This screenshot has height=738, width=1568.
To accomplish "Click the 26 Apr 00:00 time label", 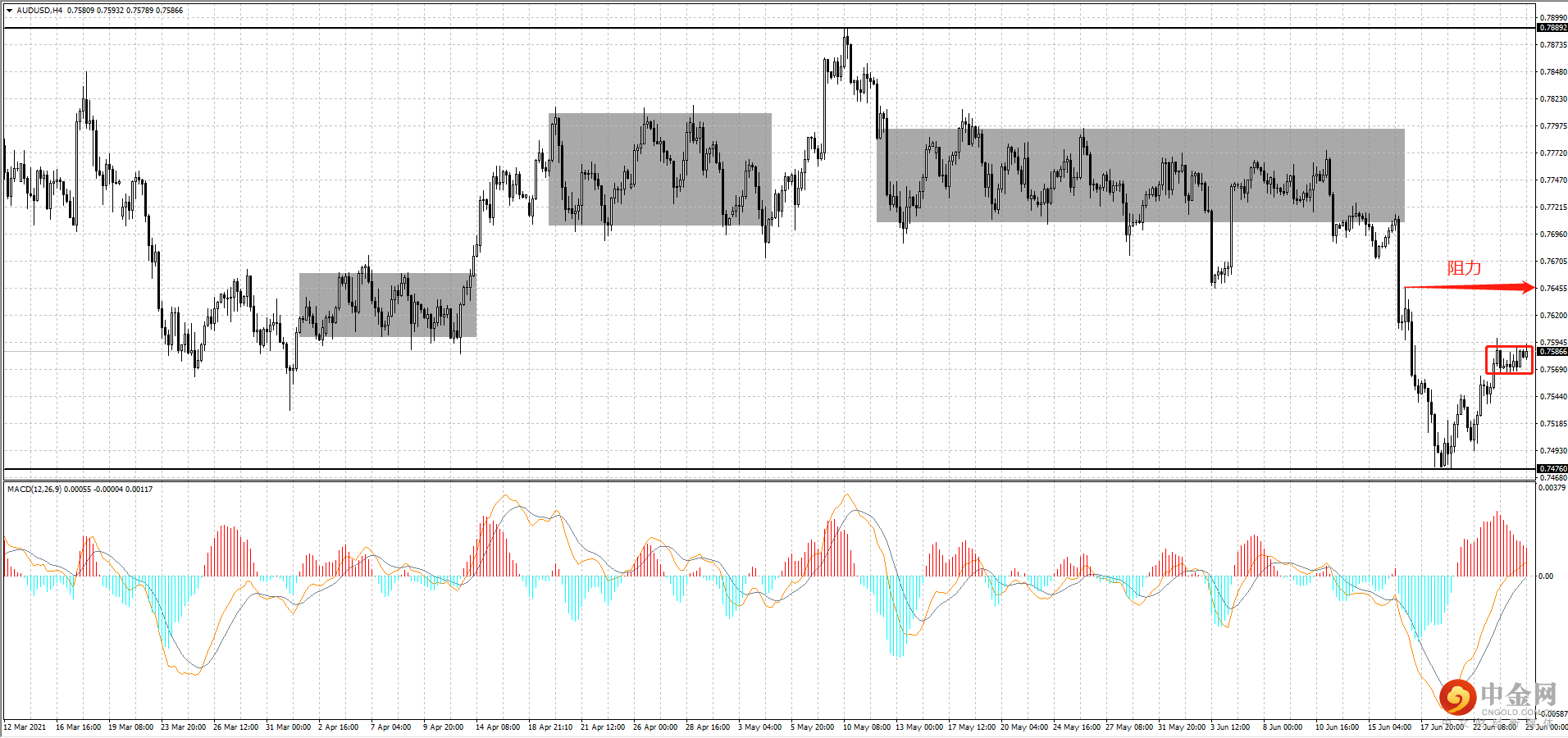I will click(655, 727).
